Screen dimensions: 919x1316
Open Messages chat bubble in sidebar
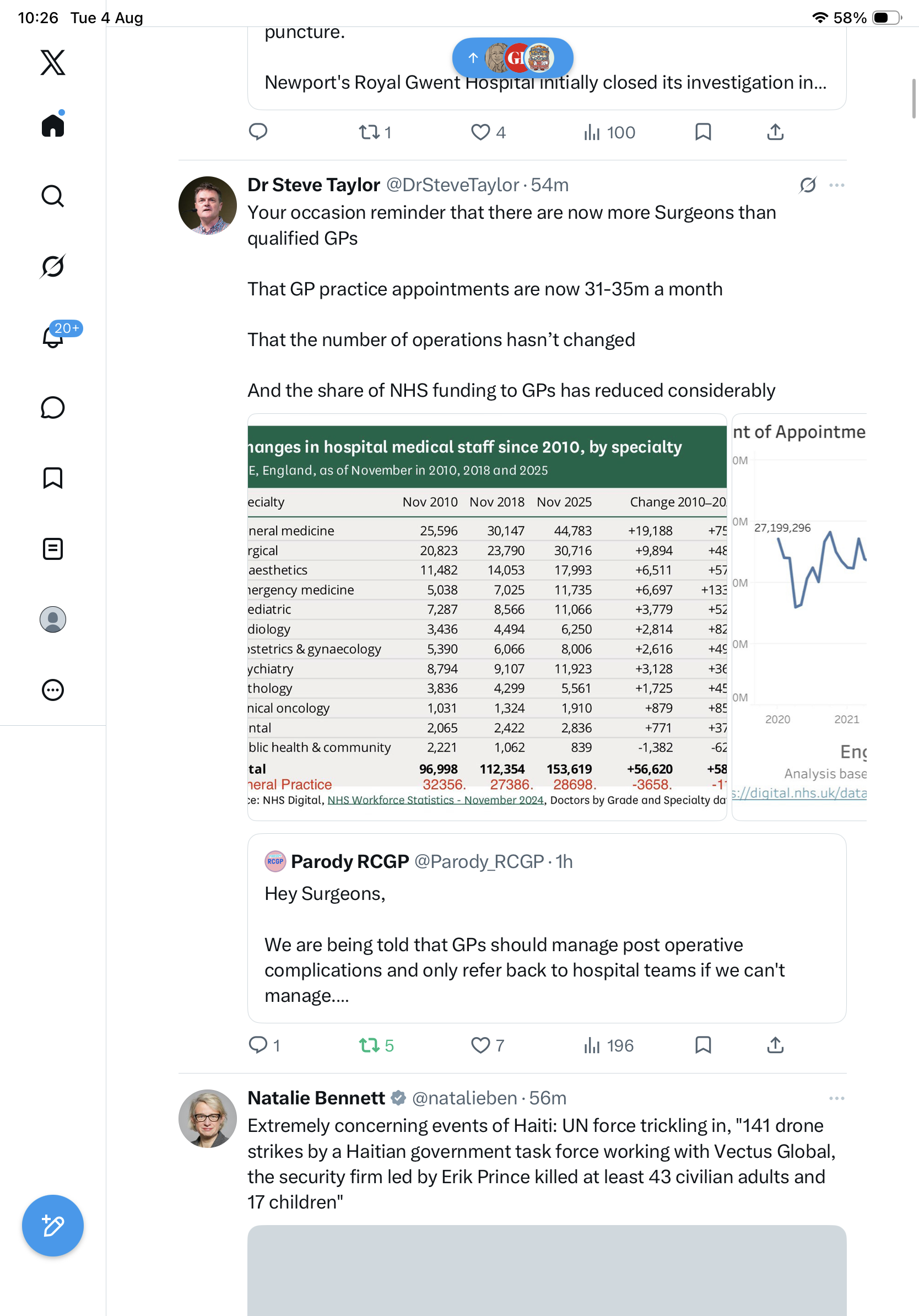(x=53, y=407)
